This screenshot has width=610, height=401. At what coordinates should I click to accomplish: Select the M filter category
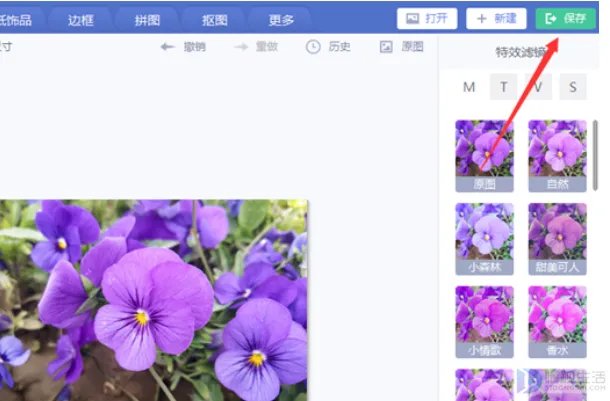[469, 87]
